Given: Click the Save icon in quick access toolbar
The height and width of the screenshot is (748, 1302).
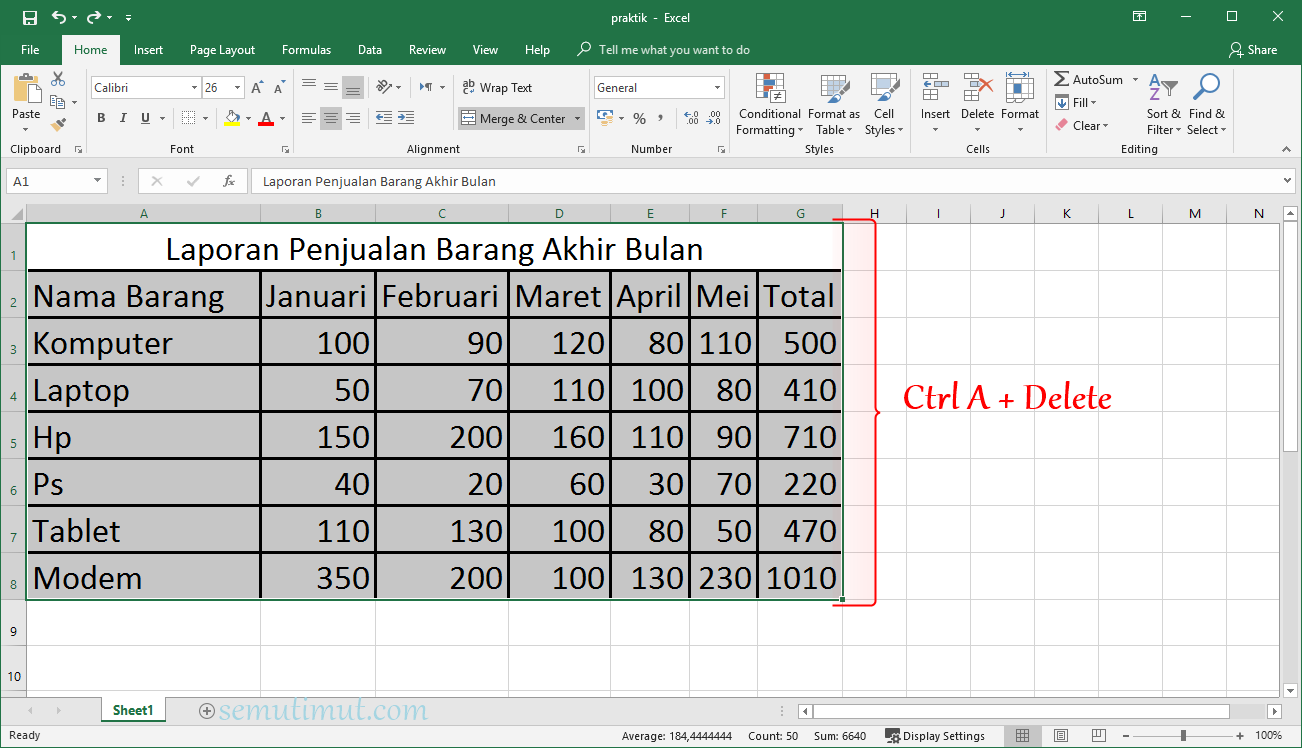Looking at the screenshot, I should point(29,17).
